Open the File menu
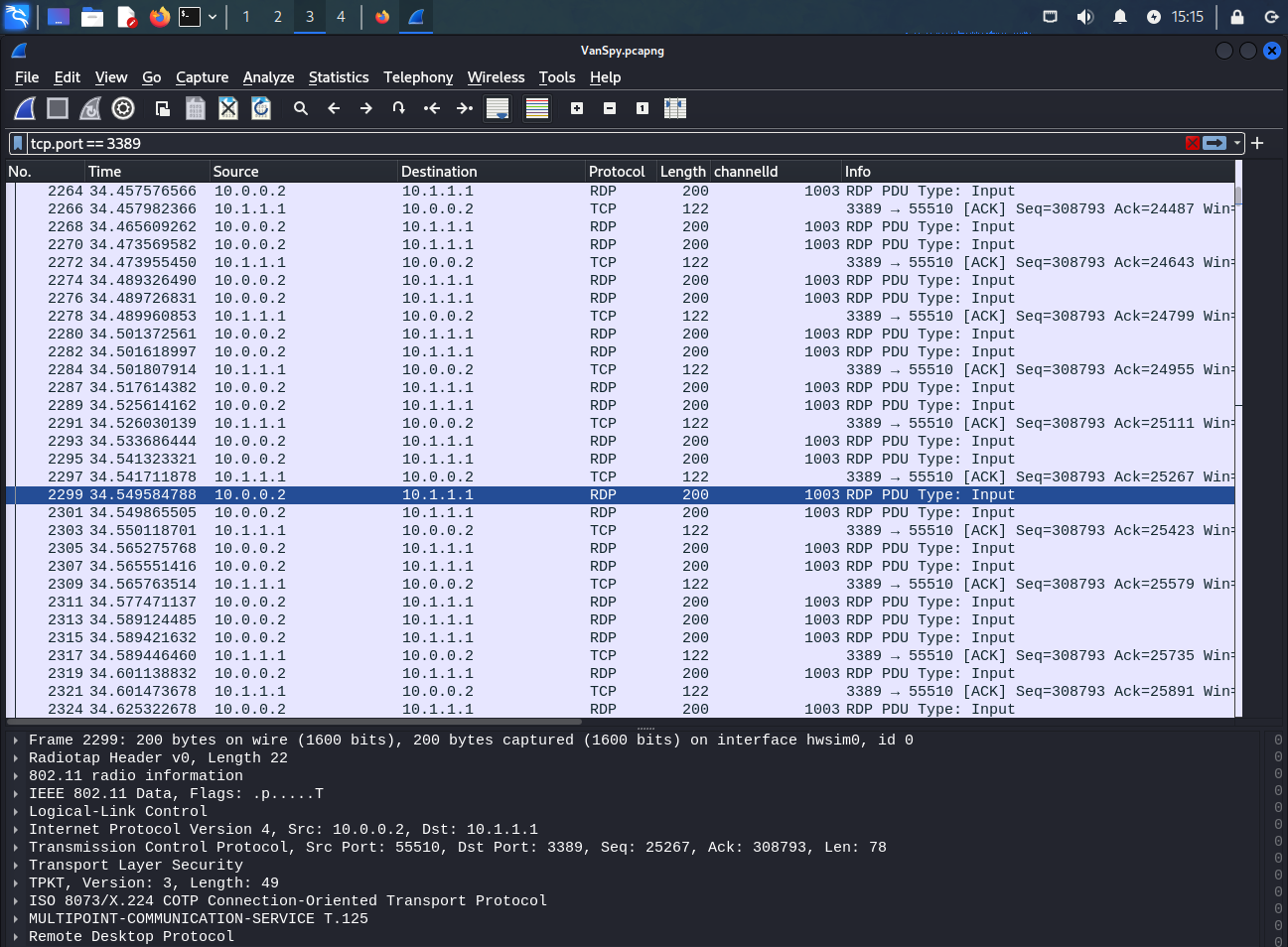The width and height of the screenshot is (1288, 947). (x=27, y=77)
